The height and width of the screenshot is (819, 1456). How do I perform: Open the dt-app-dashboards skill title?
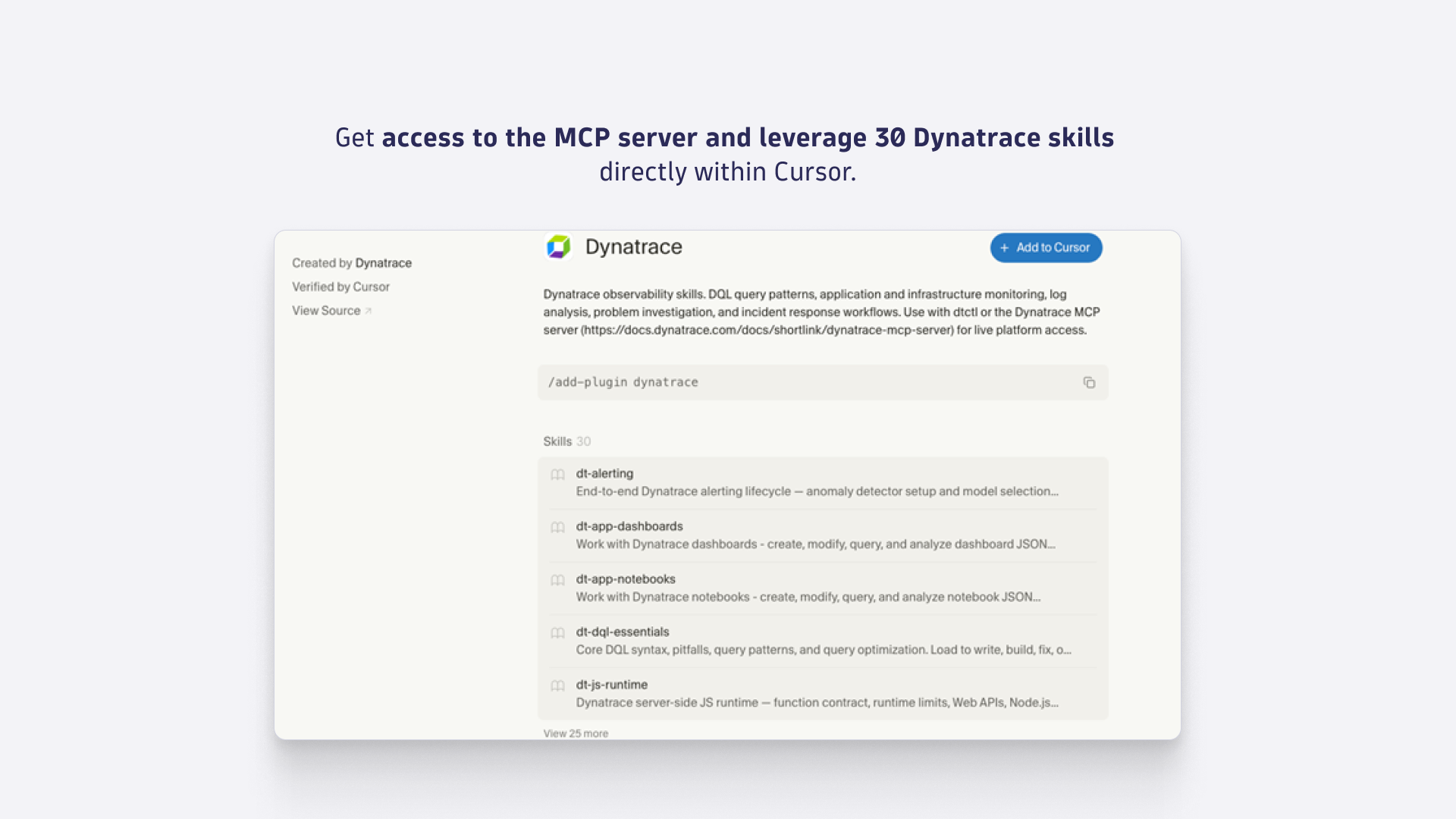(629, 526)
